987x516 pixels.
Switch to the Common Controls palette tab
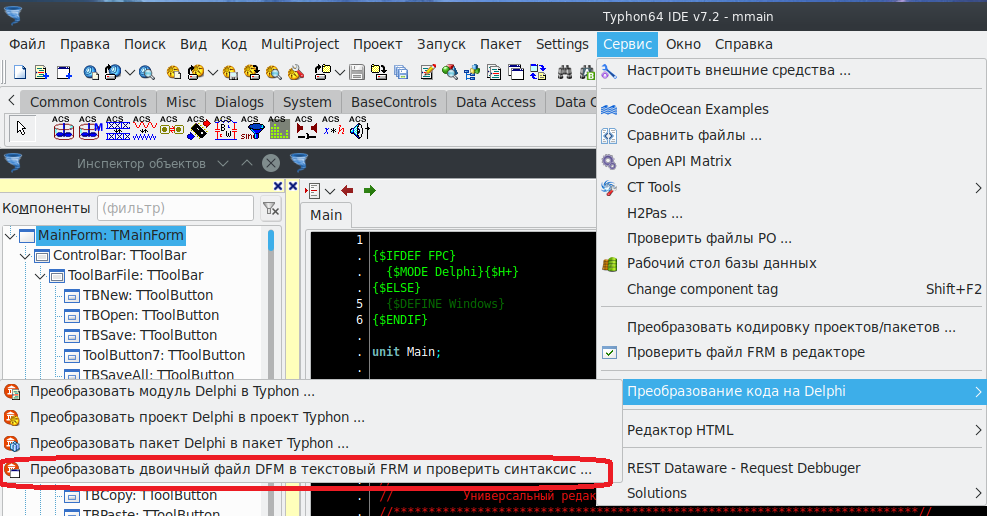pos(87,102)
